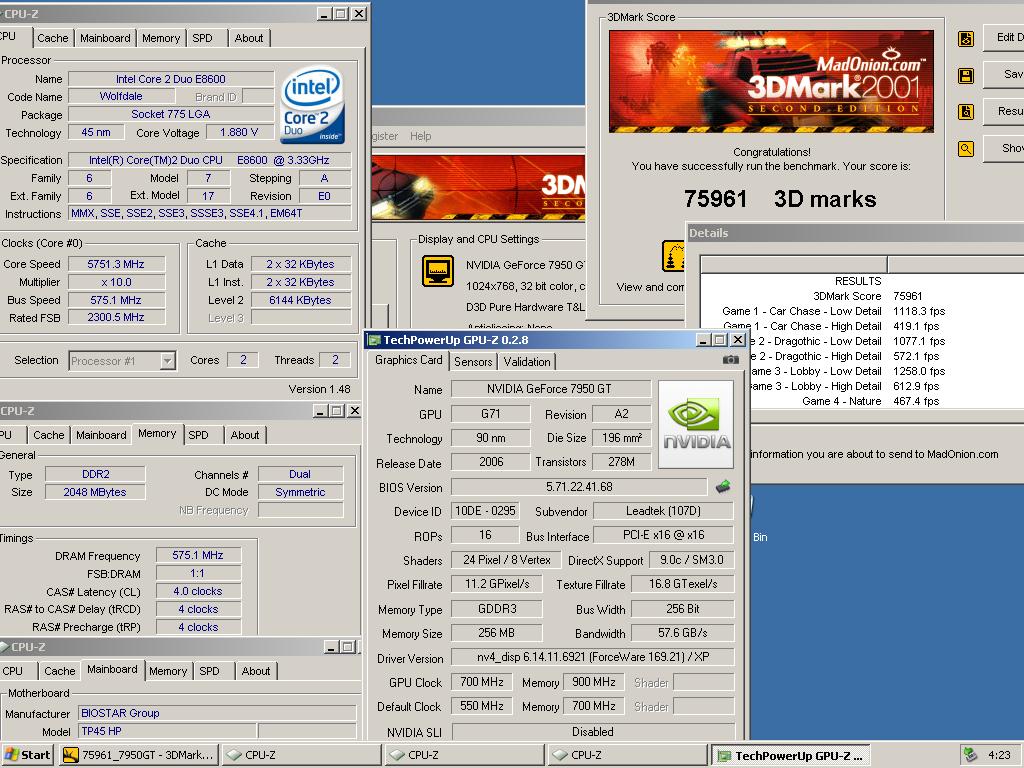Viewport: 1024px width, 768px height.
Task: Click the GPU Name field showing GeForce 7950 GT
Action: pyautogui.click(x=551, y=389)
